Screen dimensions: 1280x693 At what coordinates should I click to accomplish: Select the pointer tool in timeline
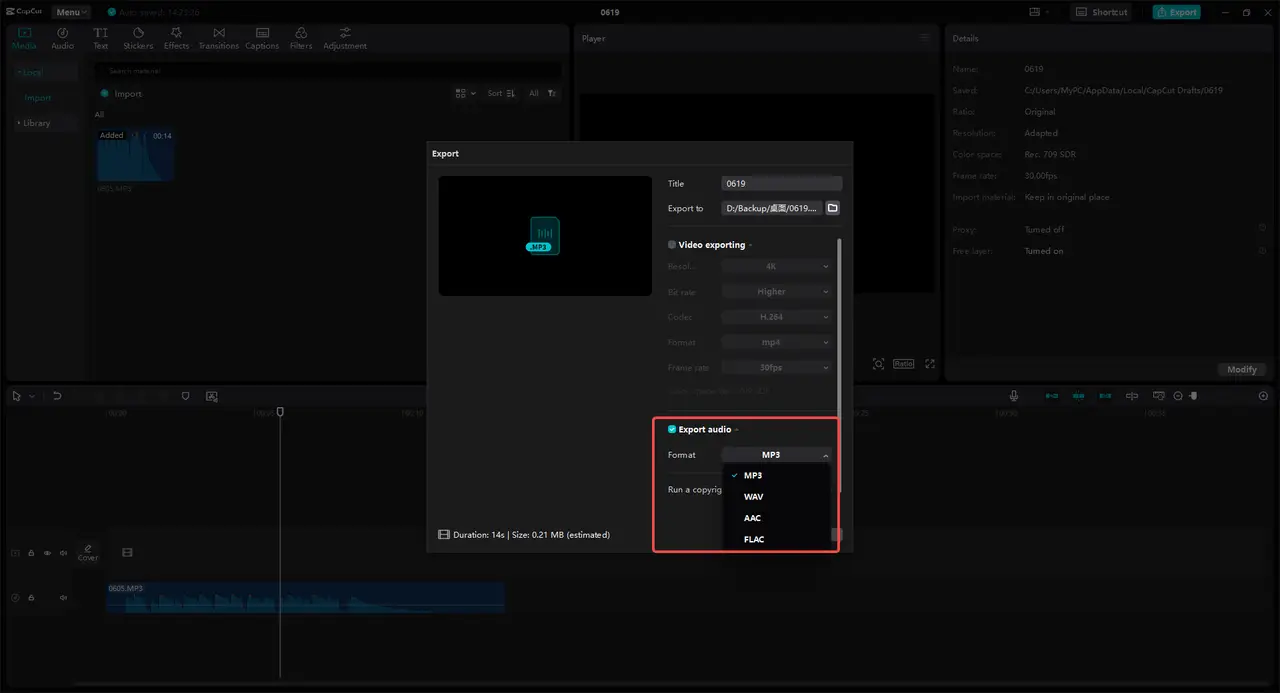16,396
